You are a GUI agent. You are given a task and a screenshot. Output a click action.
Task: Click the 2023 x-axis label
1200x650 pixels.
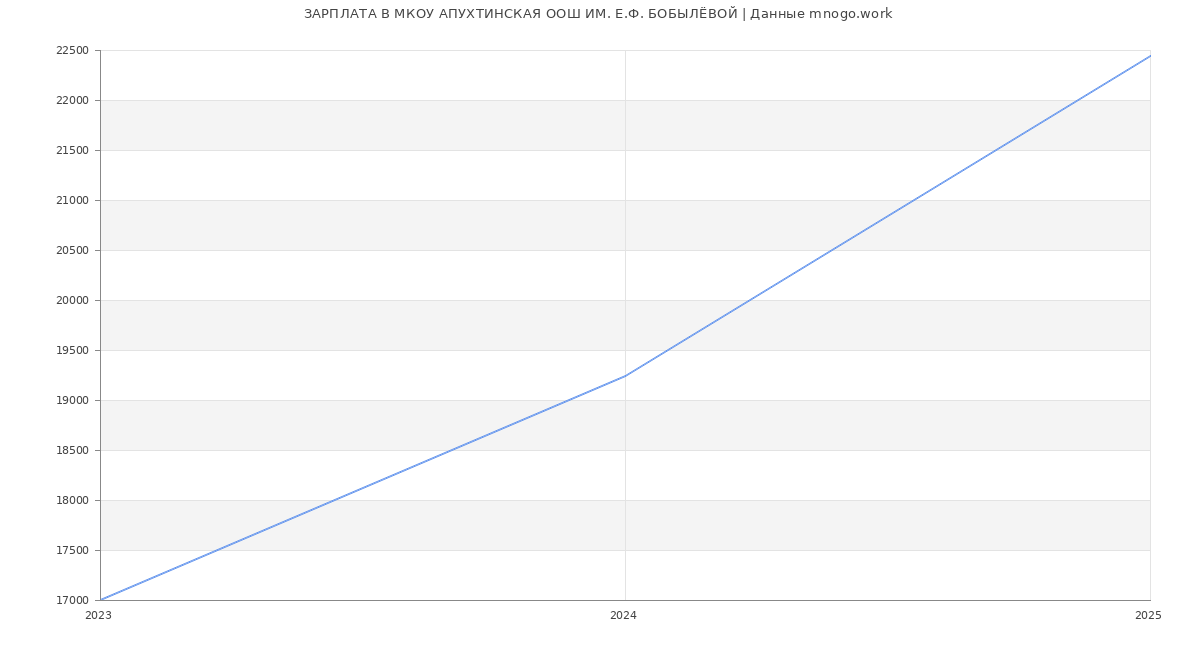(98, 616)
